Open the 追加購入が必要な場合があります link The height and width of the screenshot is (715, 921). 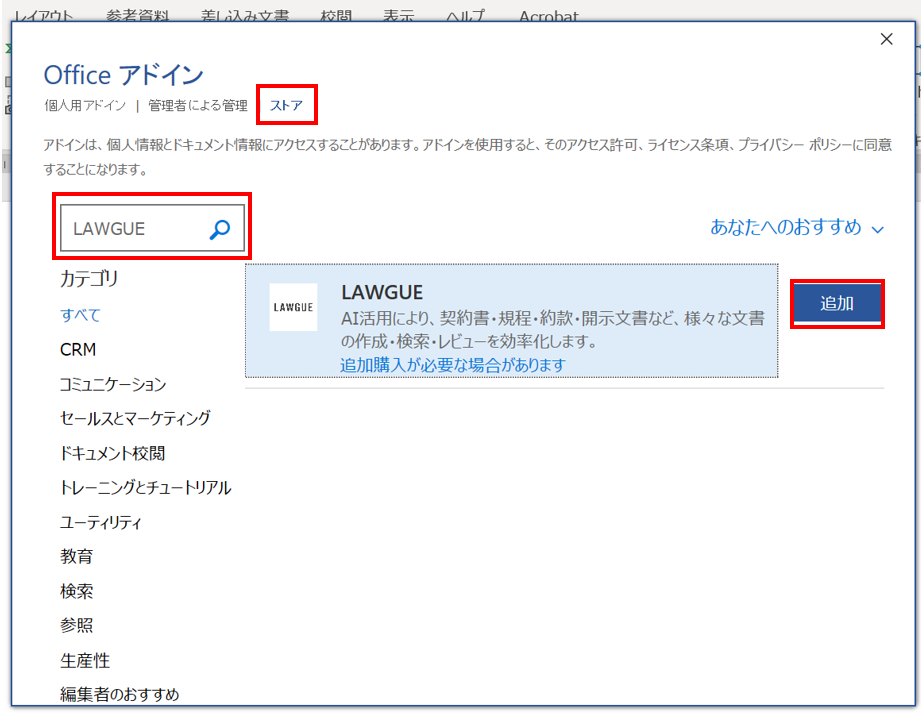pyautogui.click(x=453, y=365)
